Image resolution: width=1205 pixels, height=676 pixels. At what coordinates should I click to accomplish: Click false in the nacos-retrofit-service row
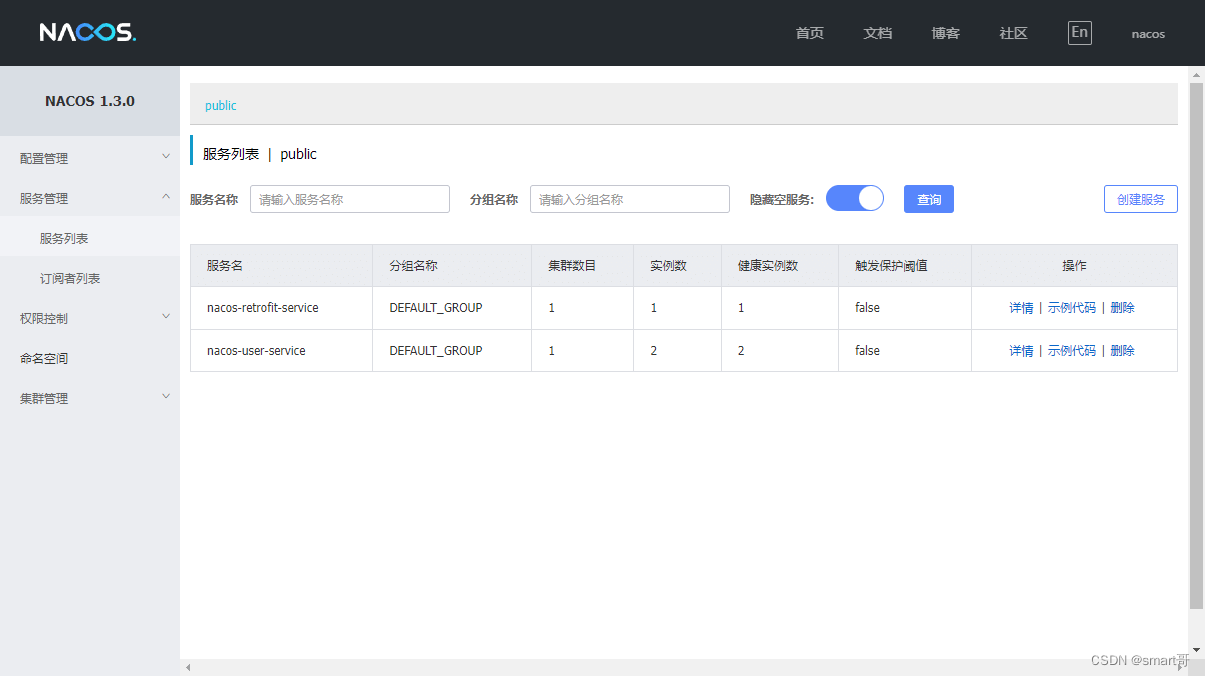point(867,308)
